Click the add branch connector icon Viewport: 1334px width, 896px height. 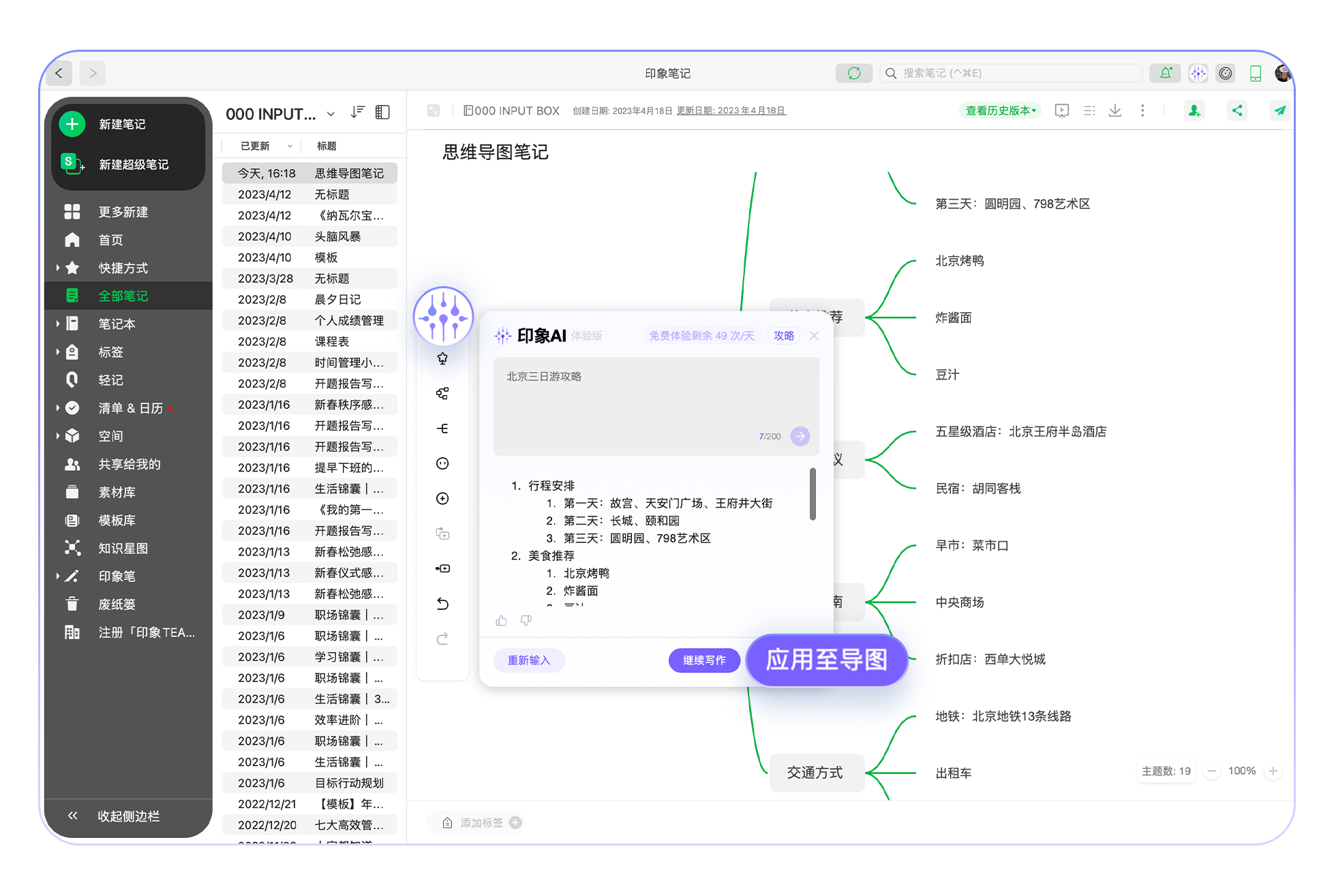click(442, 429)
